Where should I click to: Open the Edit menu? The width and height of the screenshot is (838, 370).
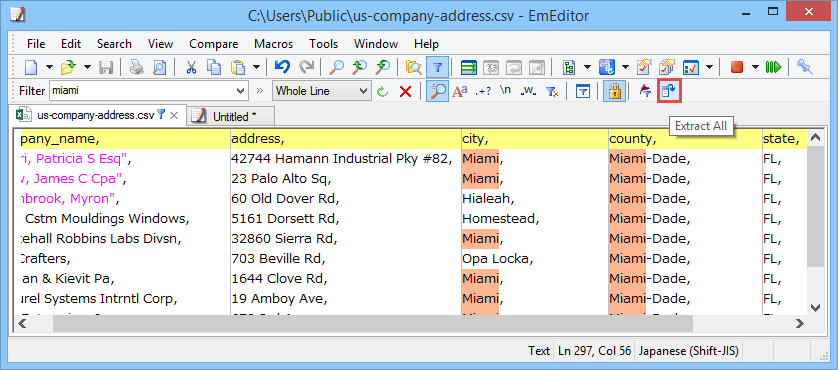71,44
